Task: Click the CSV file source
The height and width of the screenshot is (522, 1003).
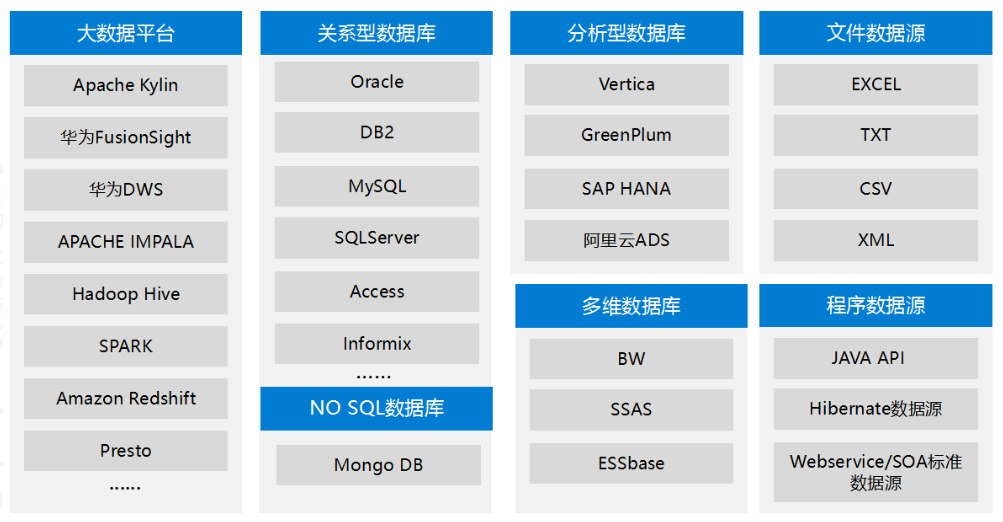Action: (876, 189)
